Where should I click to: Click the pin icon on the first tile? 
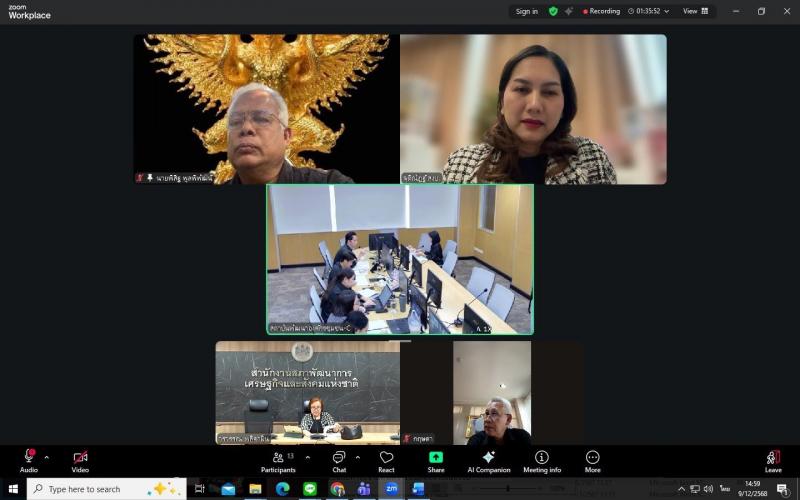(149, 178)
